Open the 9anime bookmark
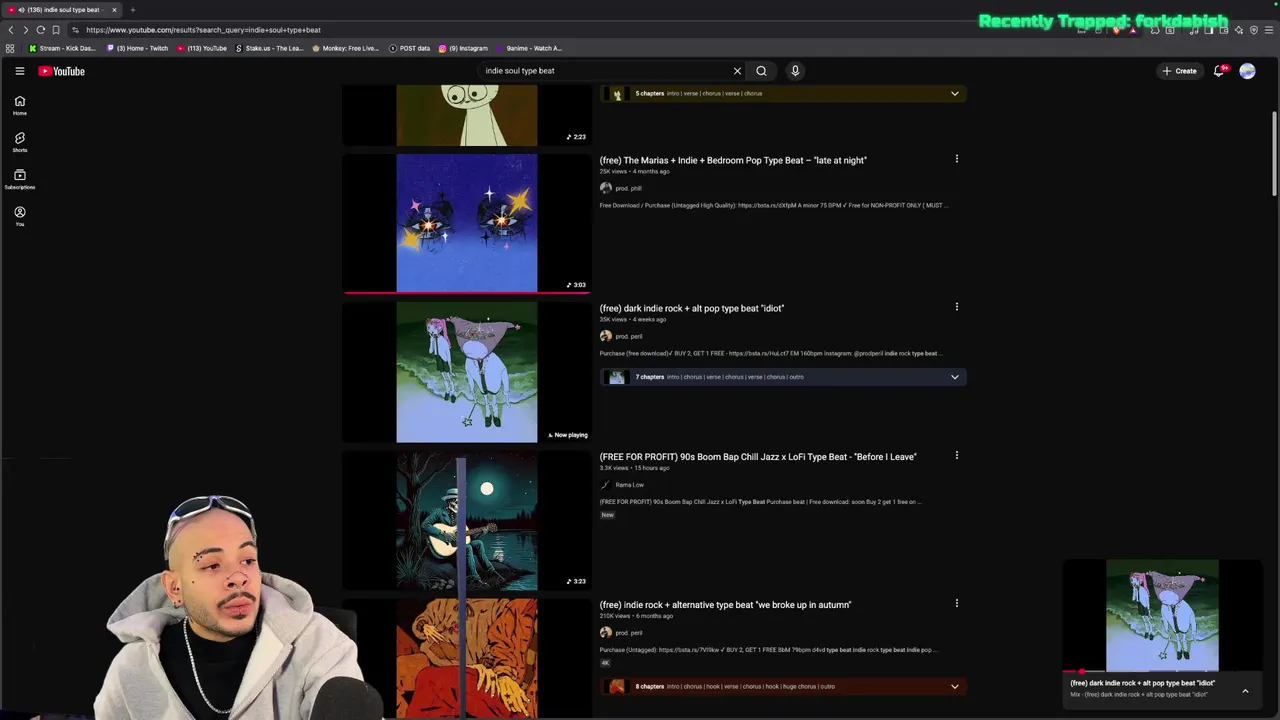Image resolution: width=1280 pixels, height=720 pixels. point(529,48)
